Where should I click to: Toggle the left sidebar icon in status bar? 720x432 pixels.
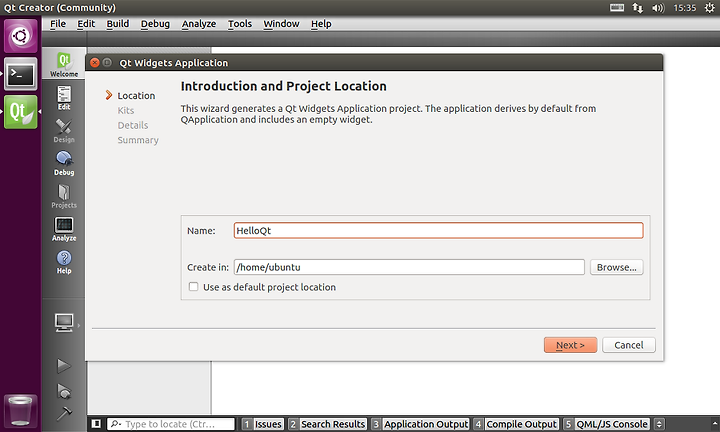tap(96, 424)
